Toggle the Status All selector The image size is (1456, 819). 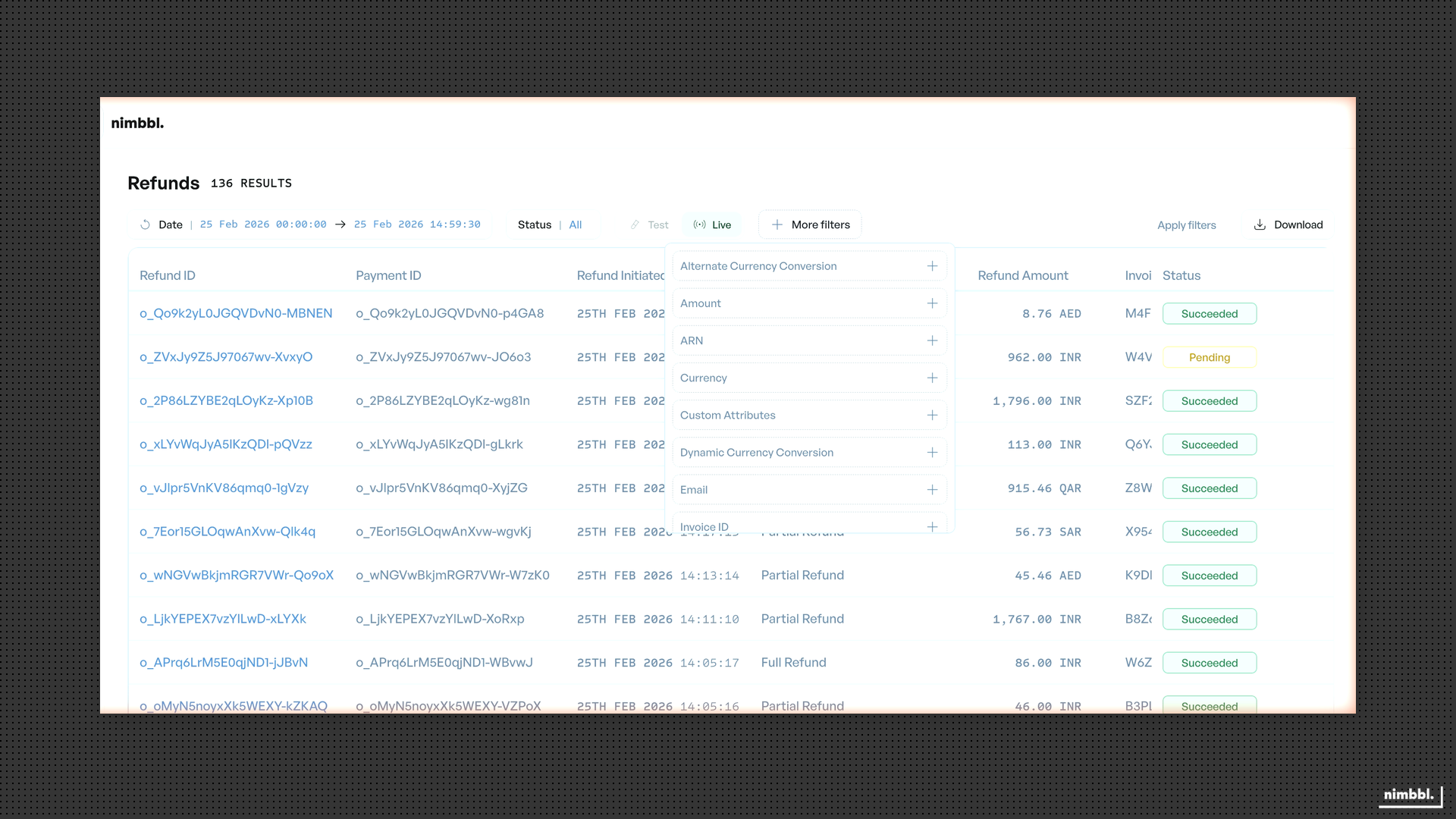click(x=551, y=224)
